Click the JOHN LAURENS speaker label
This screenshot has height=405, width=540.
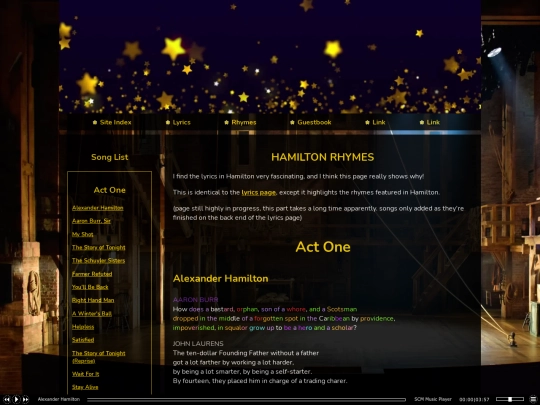point(198,343)
